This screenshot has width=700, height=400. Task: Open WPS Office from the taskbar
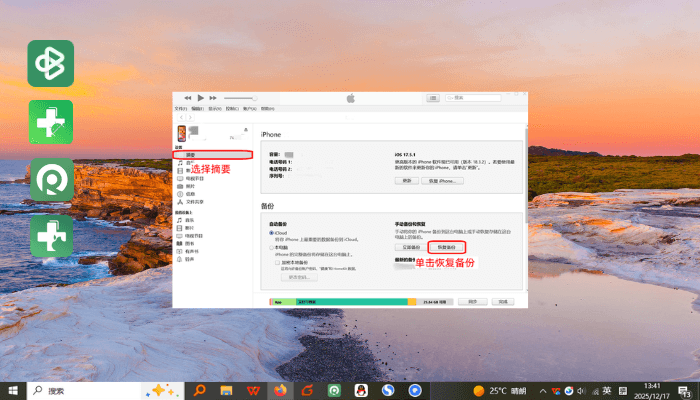[x=253, y=391]
